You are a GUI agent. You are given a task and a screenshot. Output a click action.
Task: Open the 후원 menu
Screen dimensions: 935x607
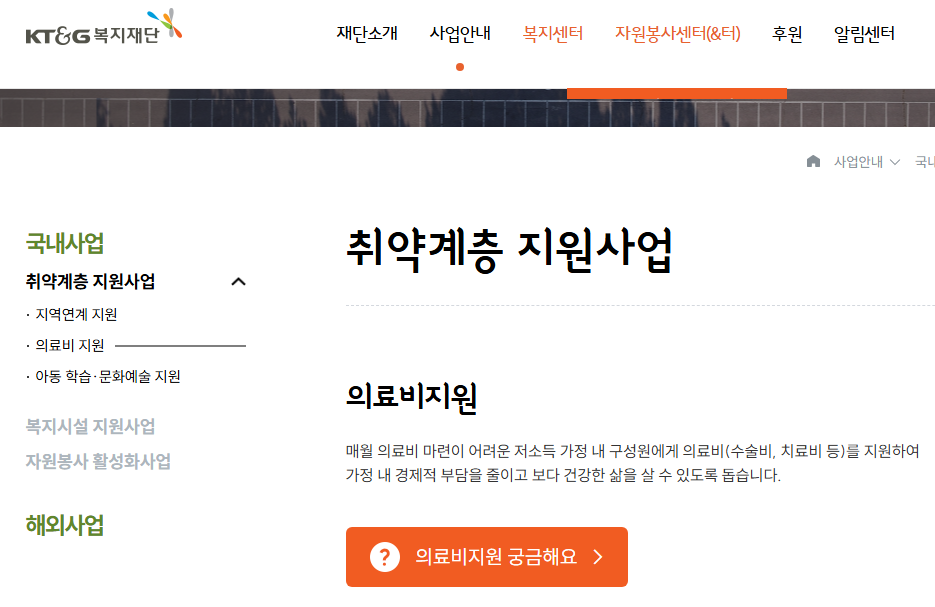pyautogui.click(x=787, y=33)
